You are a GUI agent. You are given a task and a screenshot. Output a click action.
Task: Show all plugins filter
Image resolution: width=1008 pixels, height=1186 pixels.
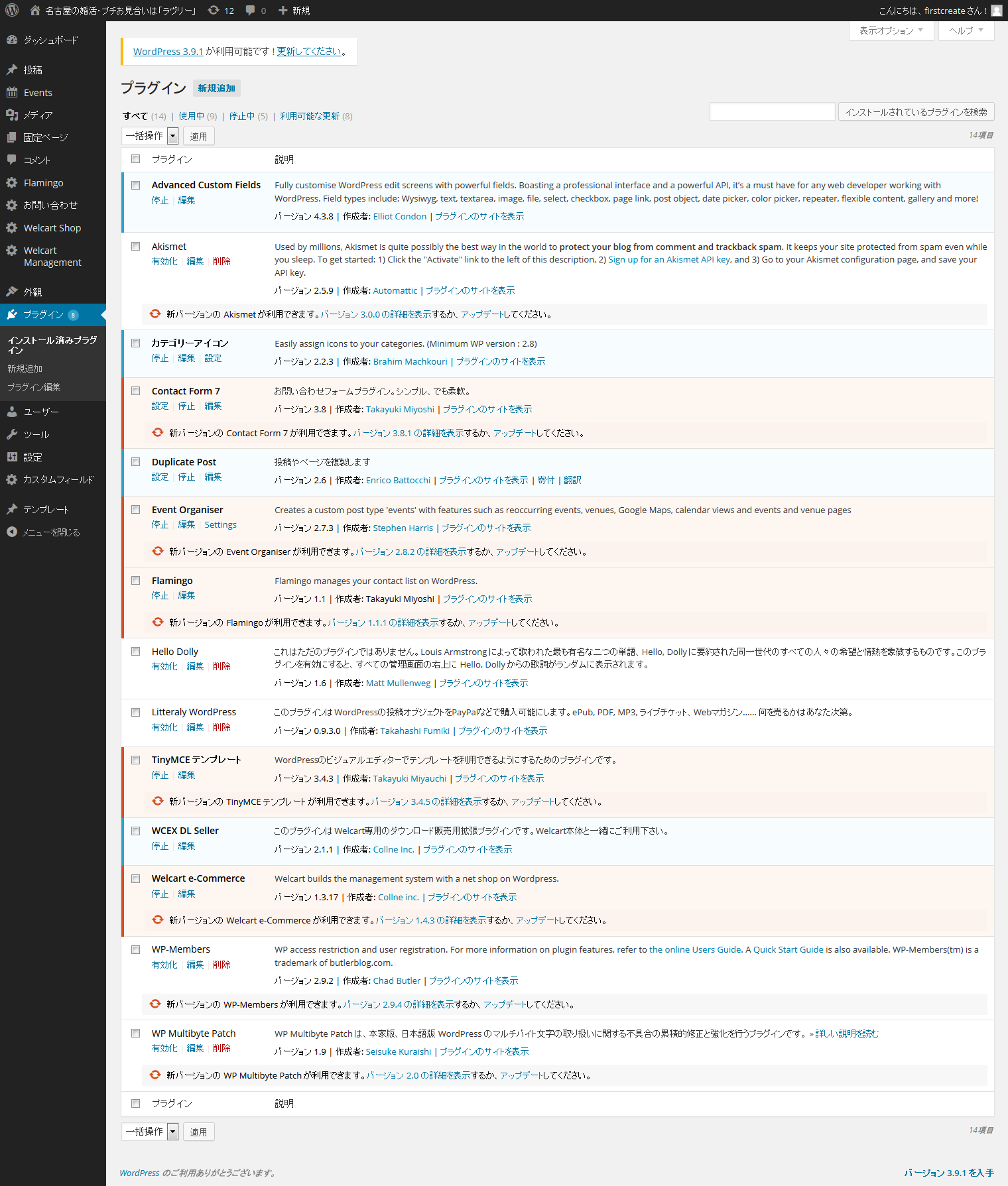135,116
